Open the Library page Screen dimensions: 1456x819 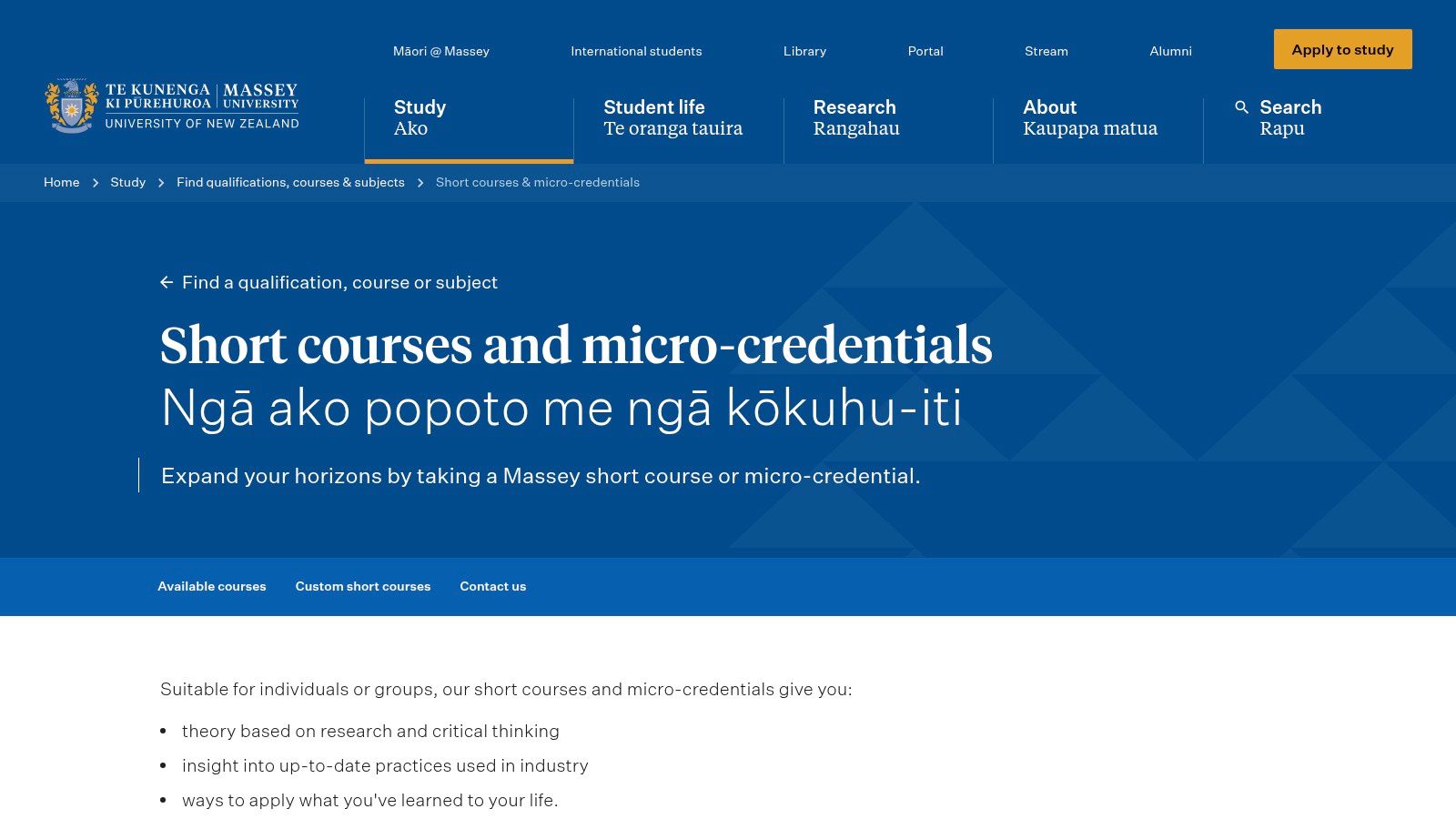(804, 51)
